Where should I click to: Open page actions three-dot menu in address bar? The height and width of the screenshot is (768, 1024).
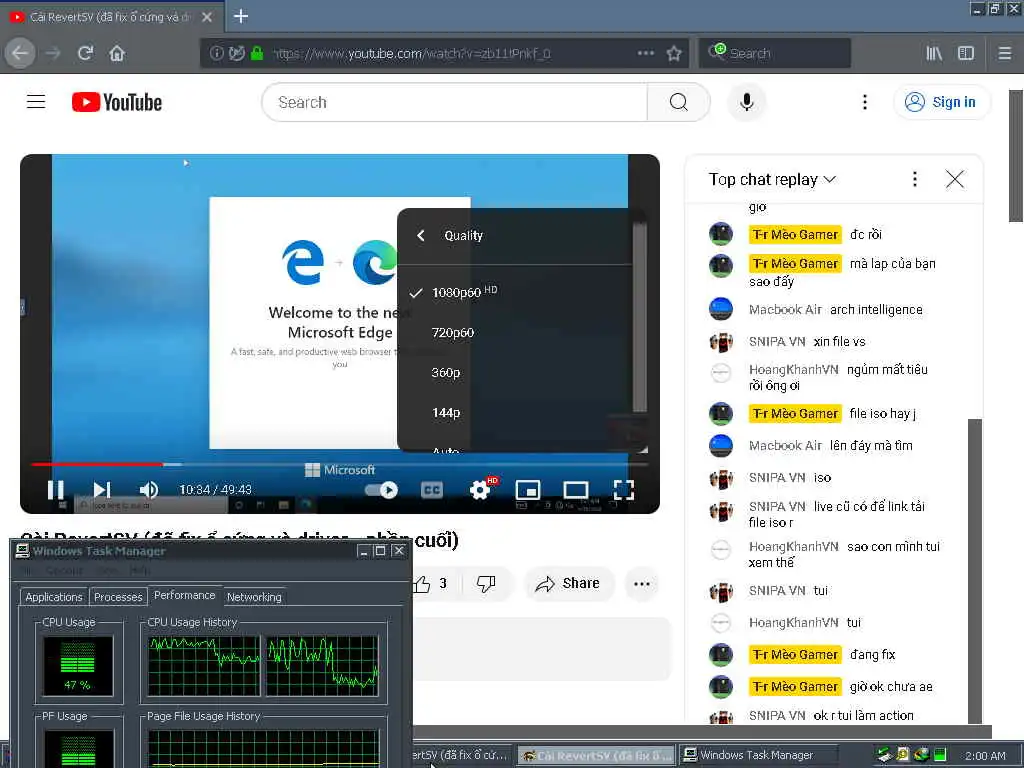[x=645, y=53]
